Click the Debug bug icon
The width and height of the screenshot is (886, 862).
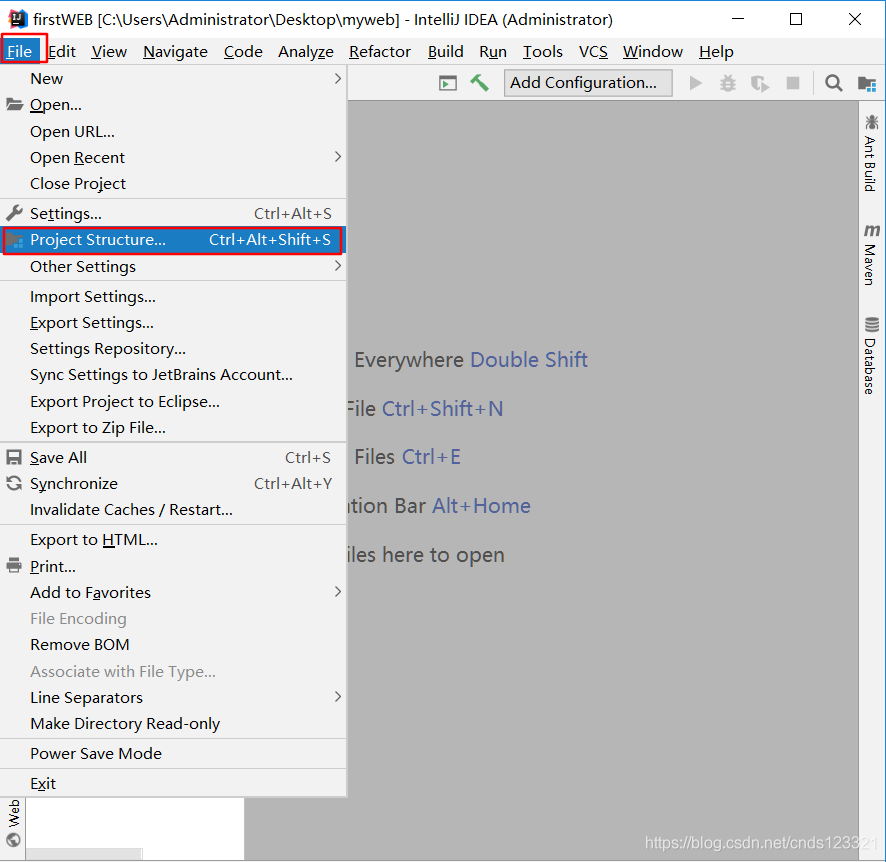pyautogui.click(x=728, y=84)
